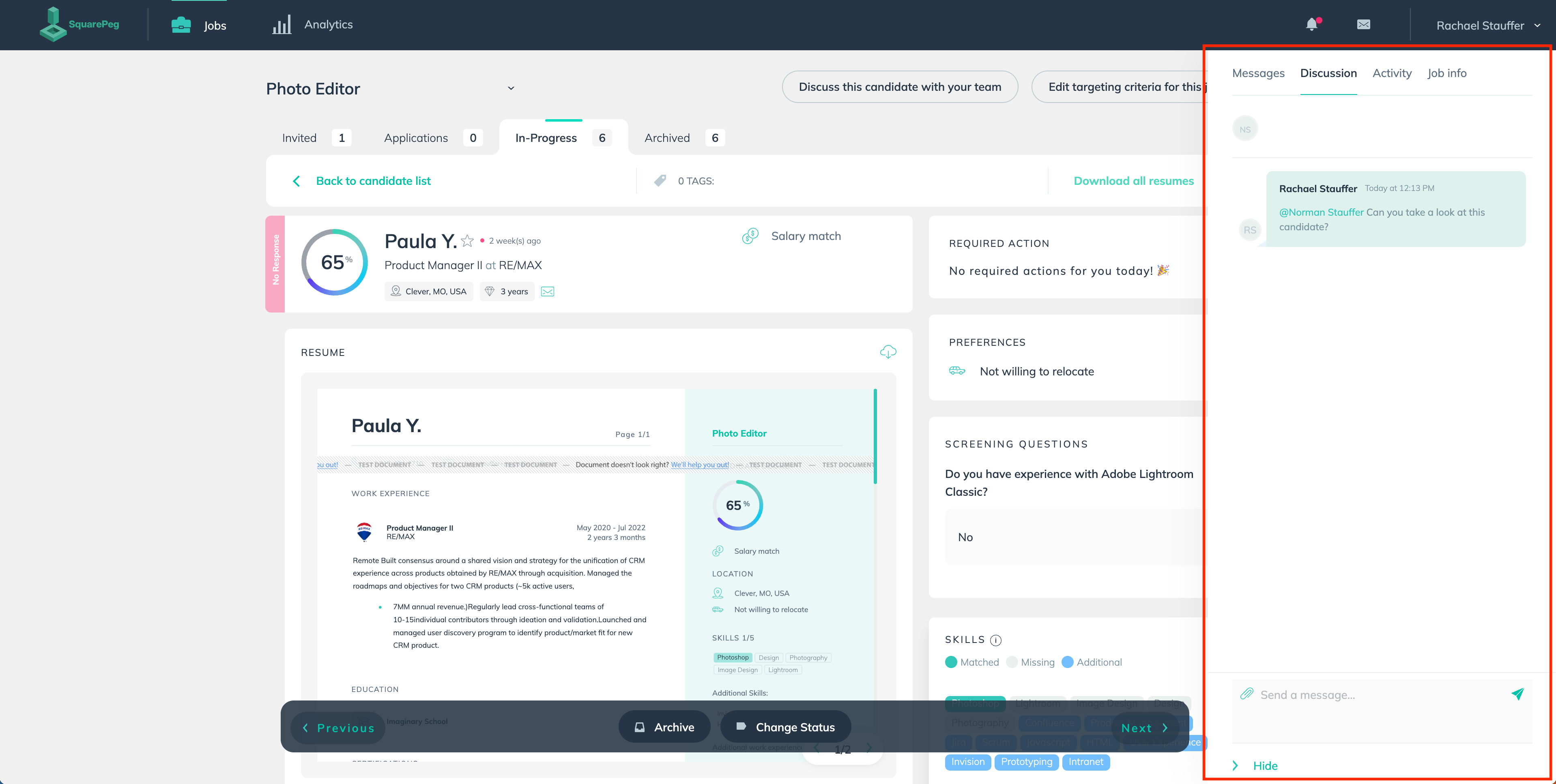Click the RE/MAX logo in resume
The image size is (1556, 784).
point(364,532)
